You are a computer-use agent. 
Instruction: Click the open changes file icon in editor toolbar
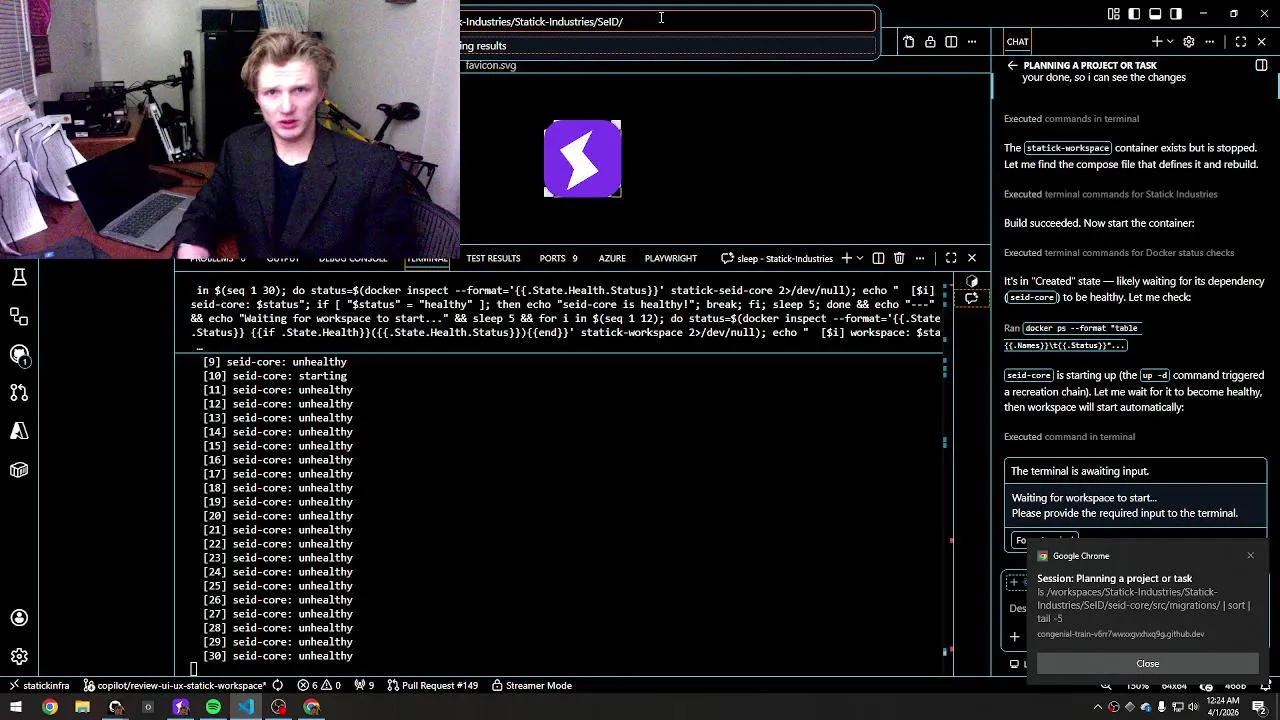(909, 42)
